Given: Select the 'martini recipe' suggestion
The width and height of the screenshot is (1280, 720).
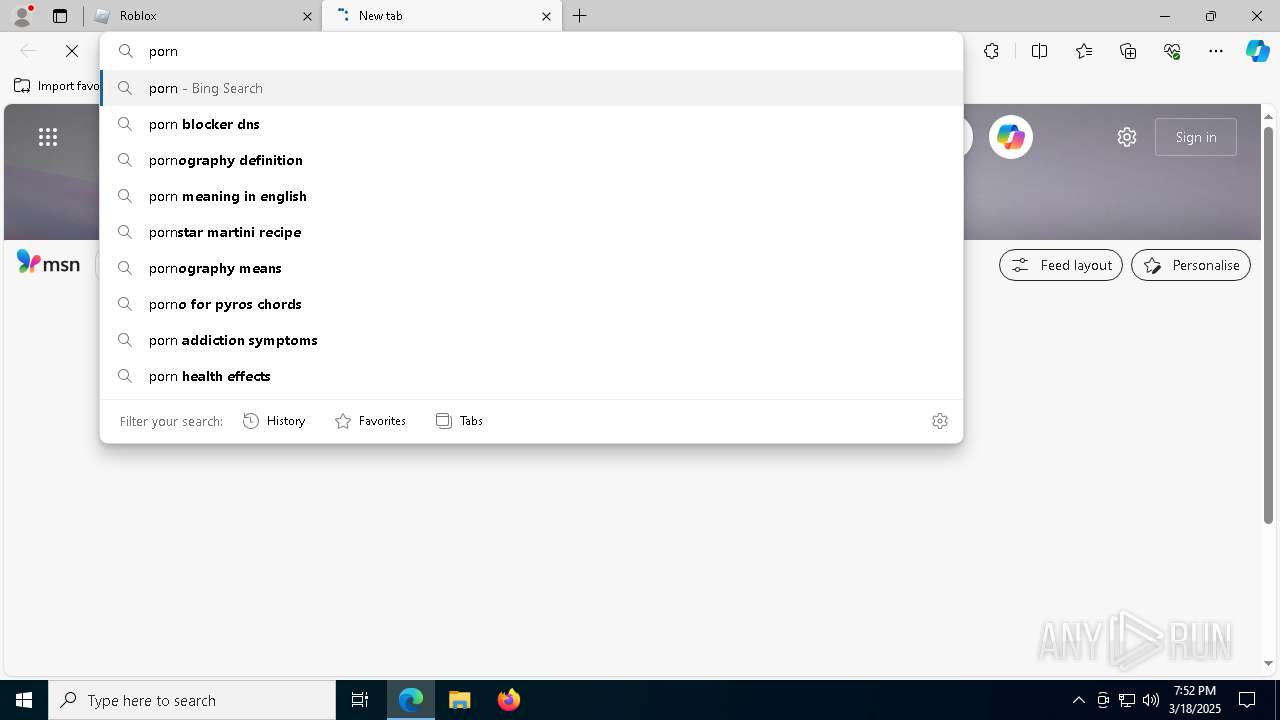Looking at the screenshot, I should point(531,232).
